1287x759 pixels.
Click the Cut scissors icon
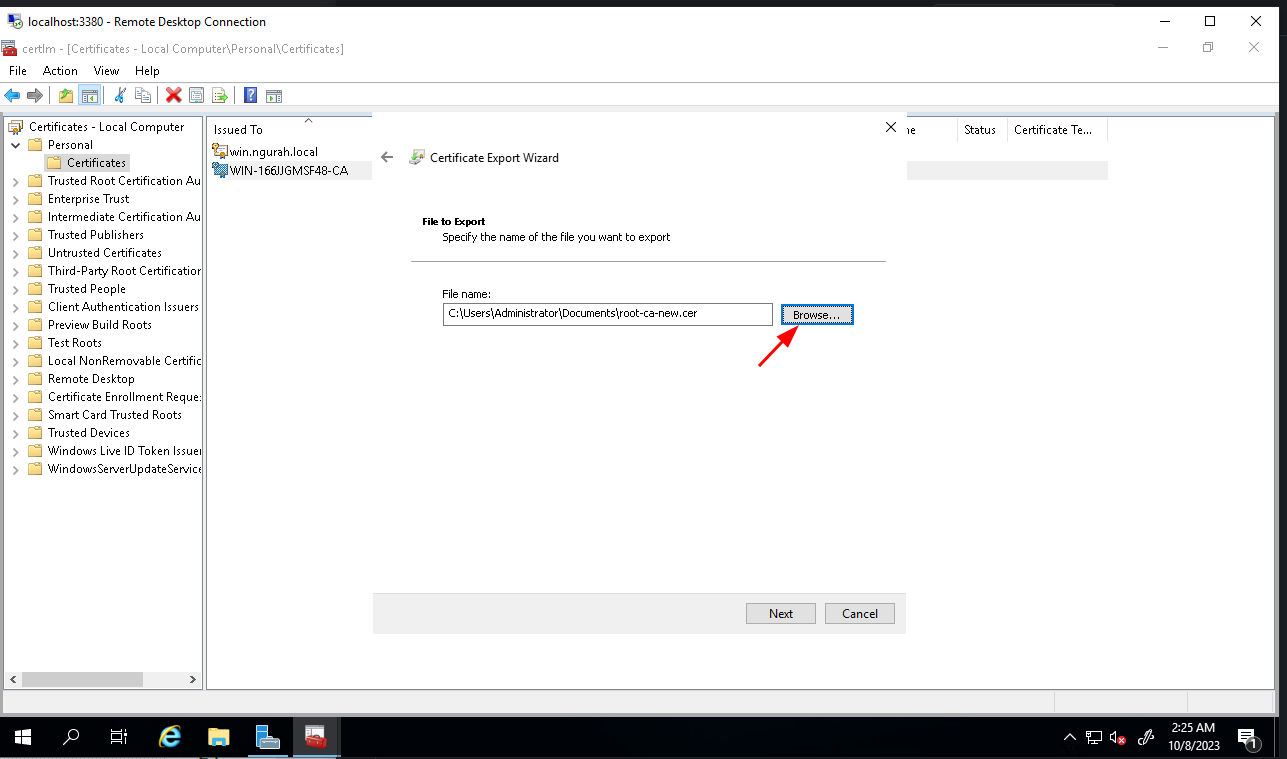coord(120,95)
